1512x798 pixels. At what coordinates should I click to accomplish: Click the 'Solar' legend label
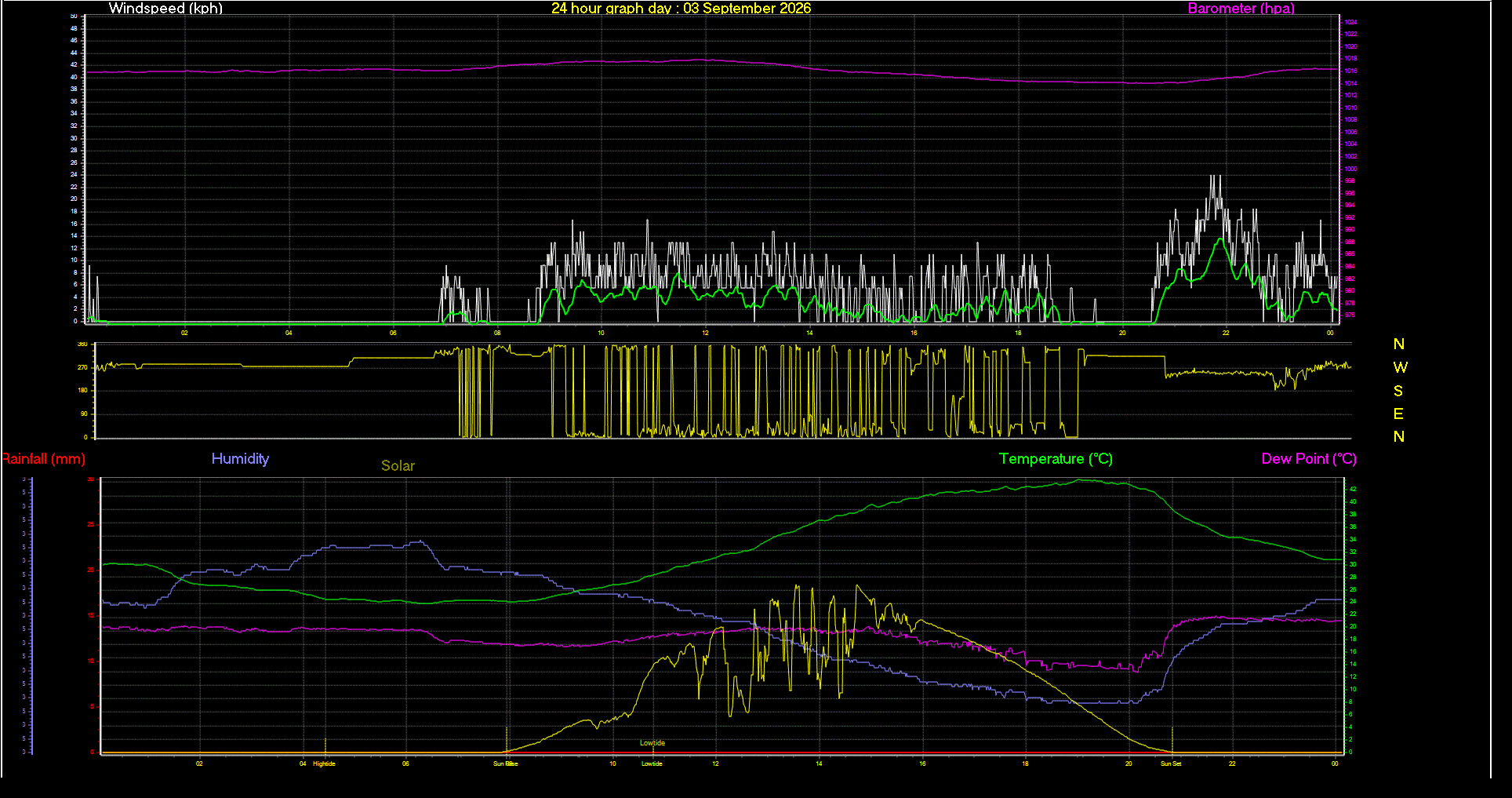(398, 466)
